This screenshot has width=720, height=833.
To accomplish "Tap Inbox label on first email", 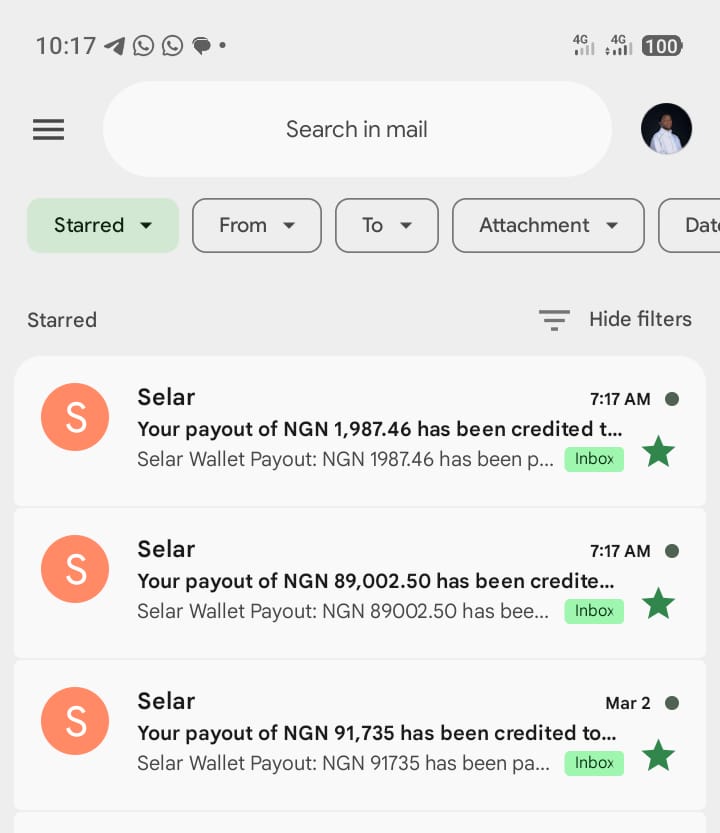I will tap(594, 459).
